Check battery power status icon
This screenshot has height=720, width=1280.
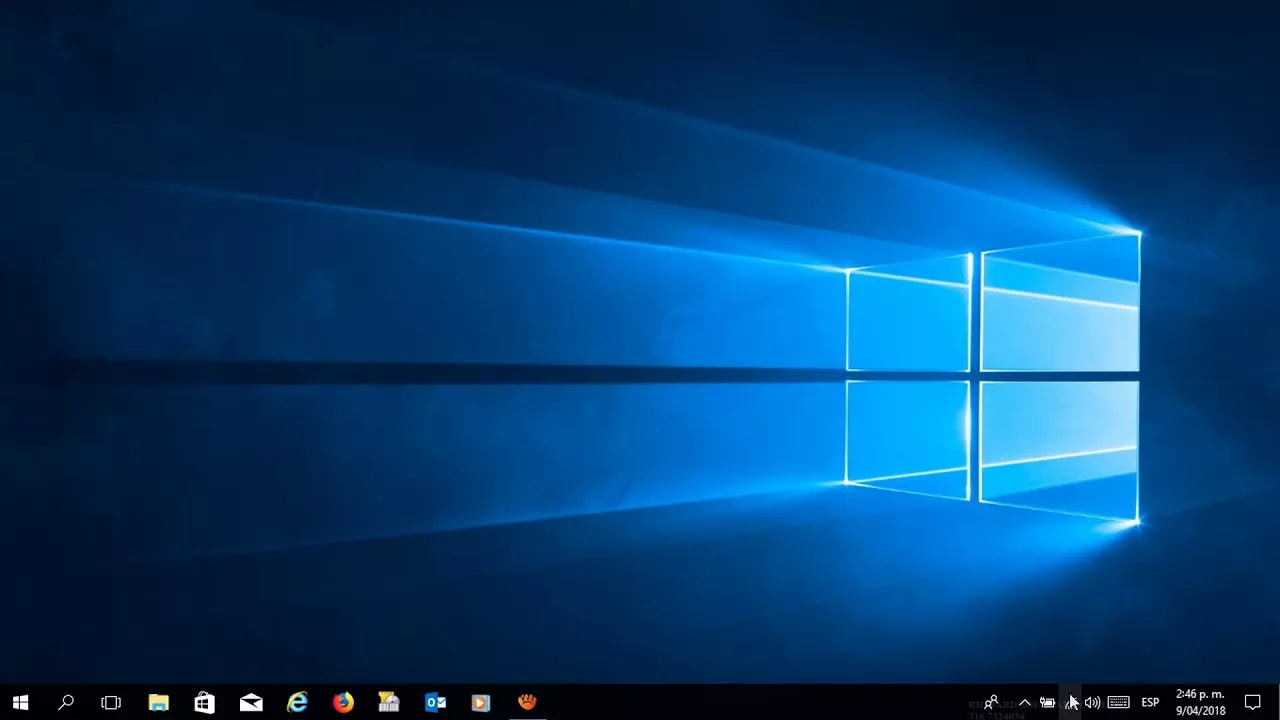coord(1047,703)
